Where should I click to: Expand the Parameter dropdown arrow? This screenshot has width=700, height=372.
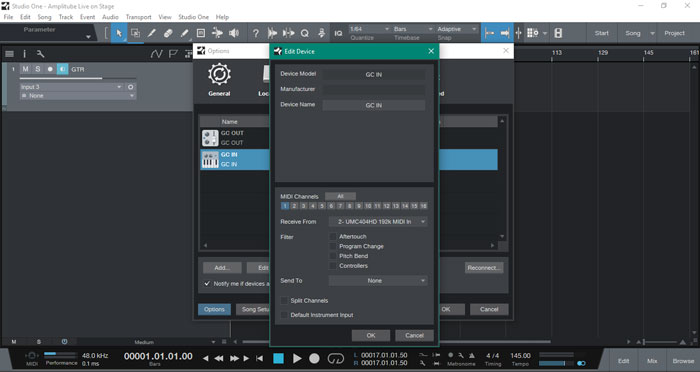(x=88, y=37)
